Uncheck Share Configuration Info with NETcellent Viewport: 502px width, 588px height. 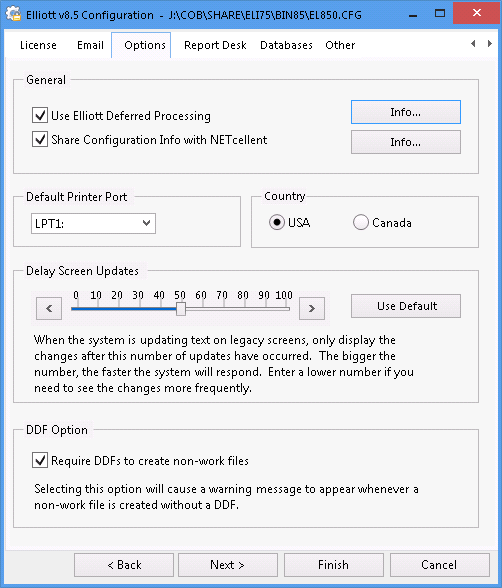(40, 139)
